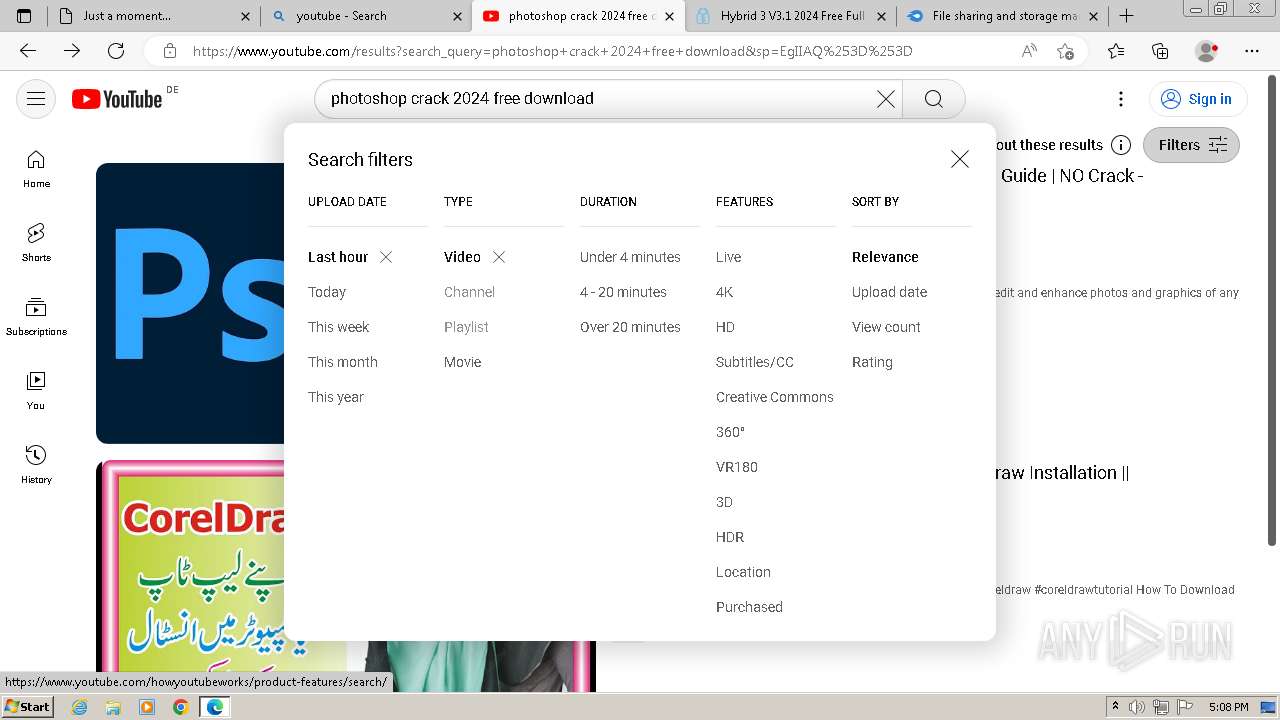Viewport: 1280px width, 720px height.
Task: Click the YouTube logo
Action: (117, 98)
